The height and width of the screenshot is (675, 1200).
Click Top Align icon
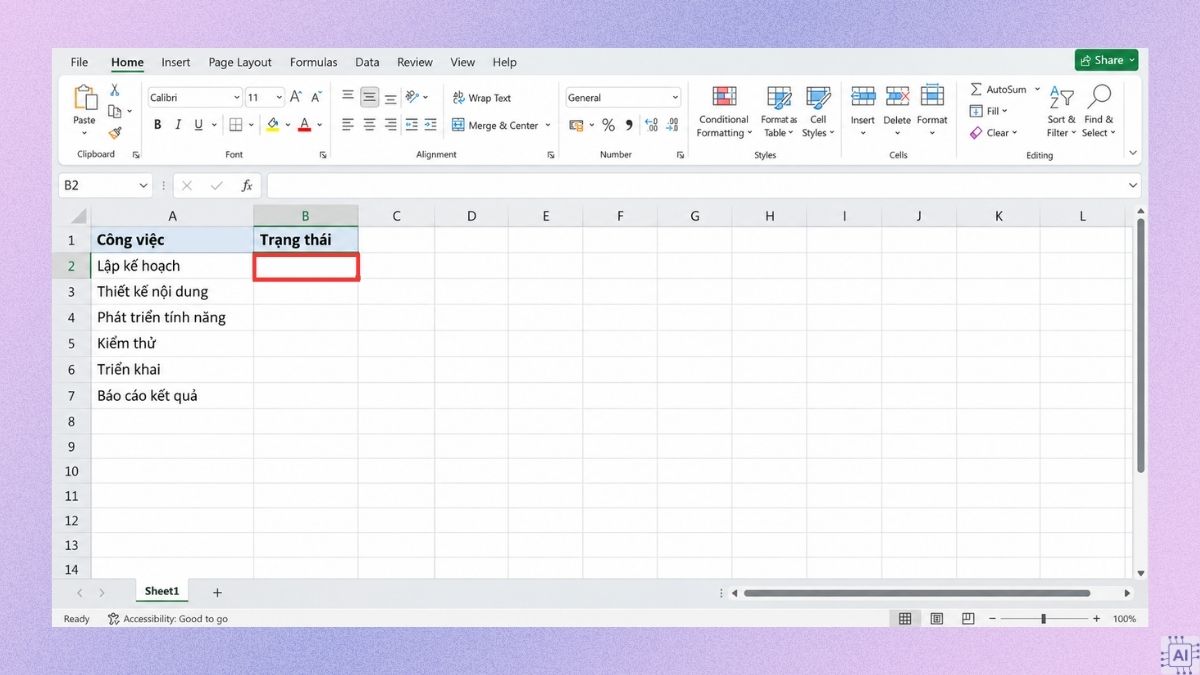coord(348,96)
